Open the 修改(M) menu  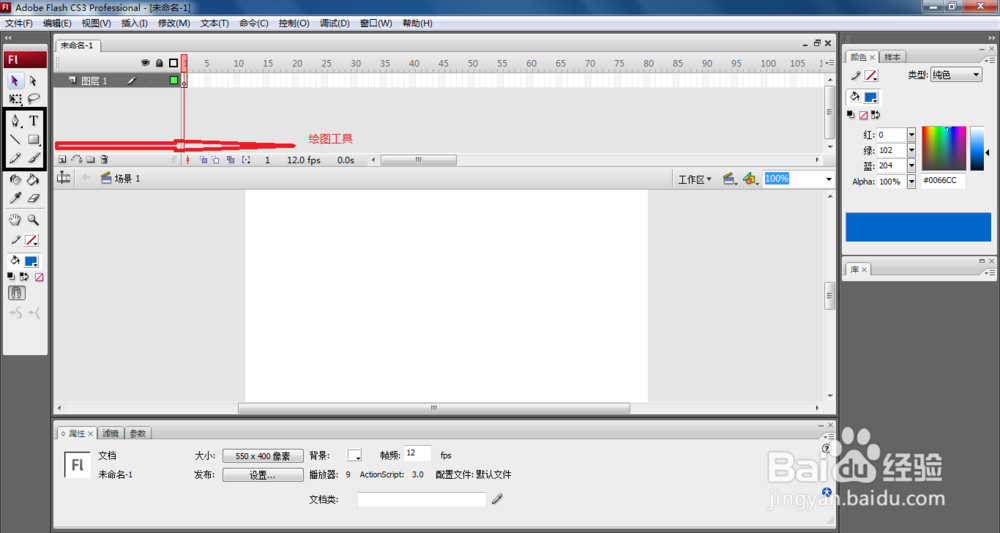(174, 23)
